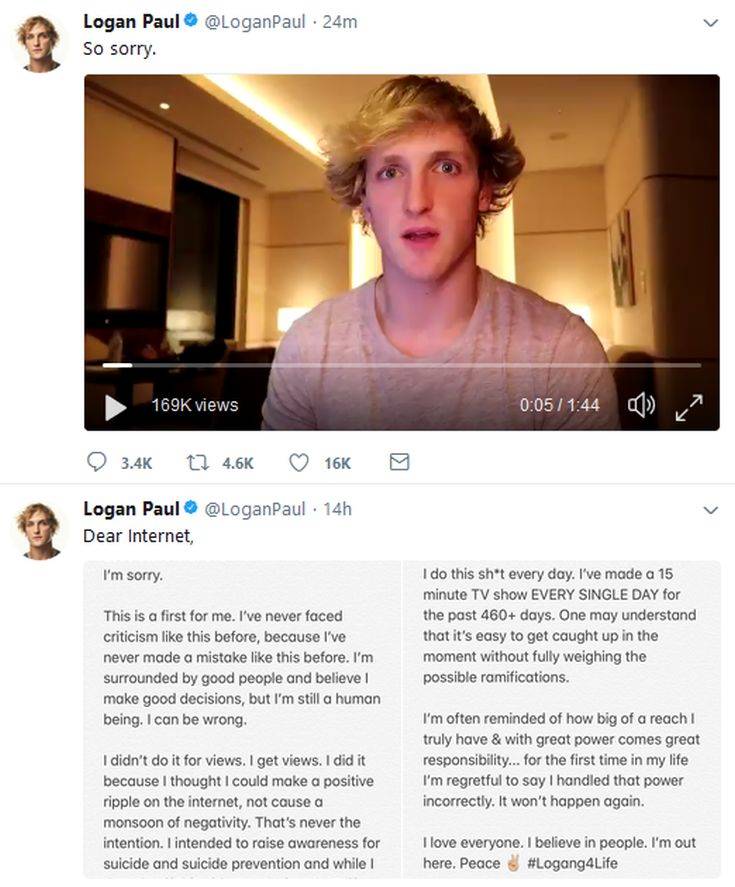735x887 pixels.
Task: Open the Dear Internet tweet's options chevron
Action: (710, 510)
